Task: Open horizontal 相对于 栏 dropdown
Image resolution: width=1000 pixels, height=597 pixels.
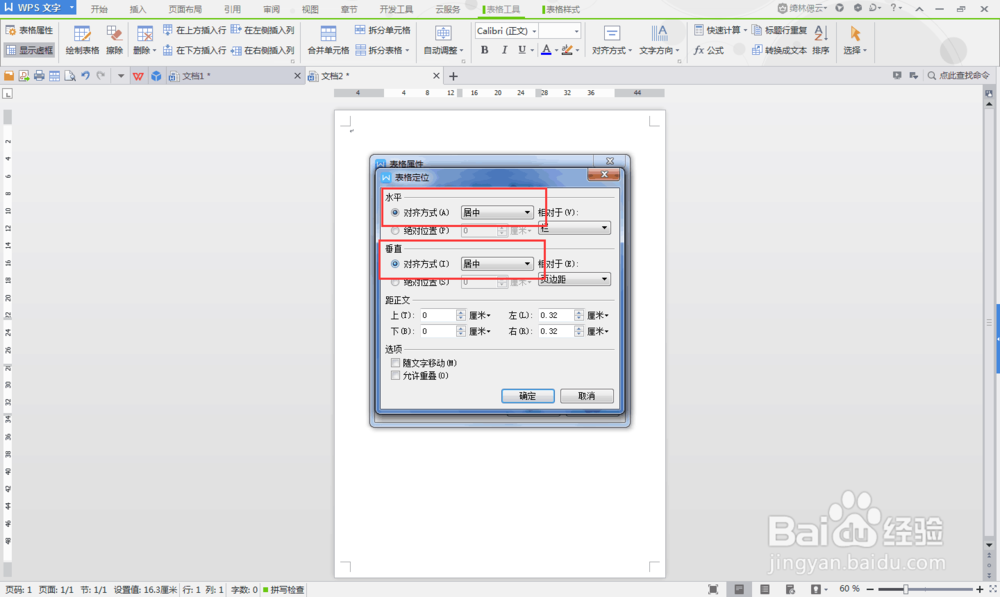Action: 575,228
